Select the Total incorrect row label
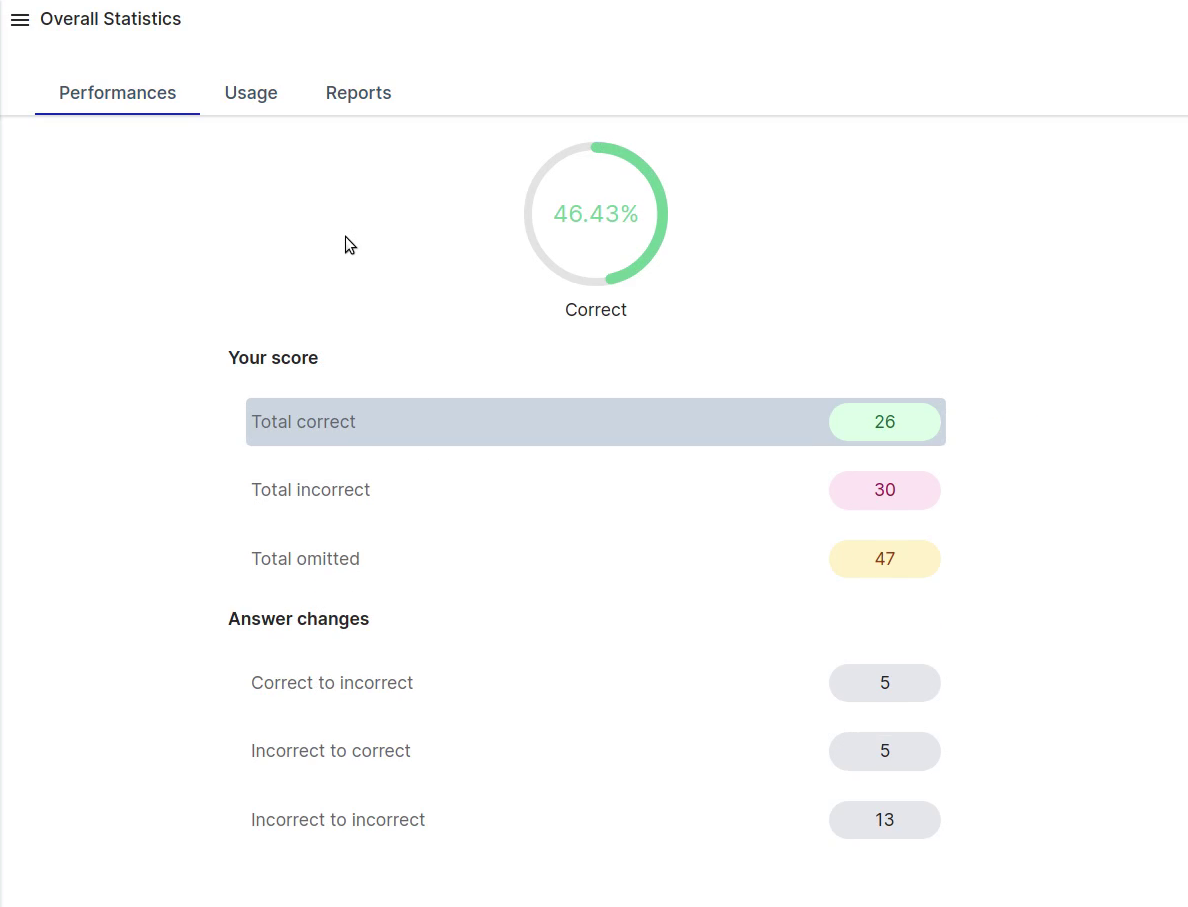This screenshot has width=1188, height=907. (x=310, y=490)
